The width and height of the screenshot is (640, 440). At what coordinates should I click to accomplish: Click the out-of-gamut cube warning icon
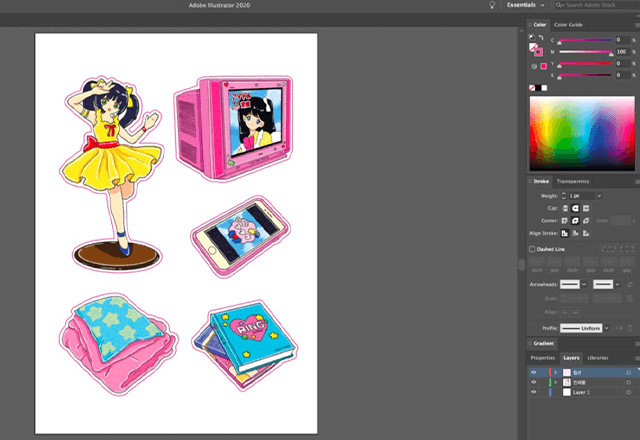click(534, 66)
